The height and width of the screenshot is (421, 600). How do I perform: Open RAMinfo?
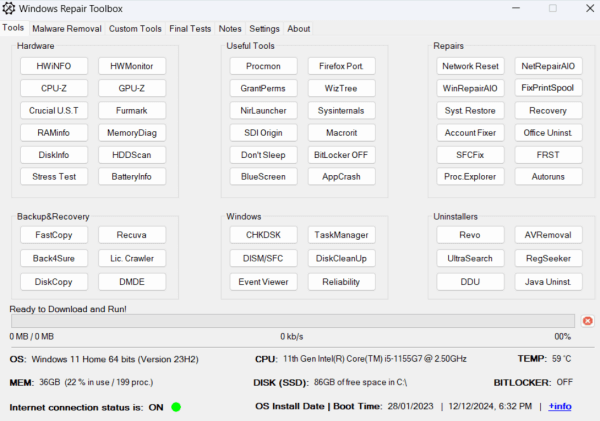point(54,133)
